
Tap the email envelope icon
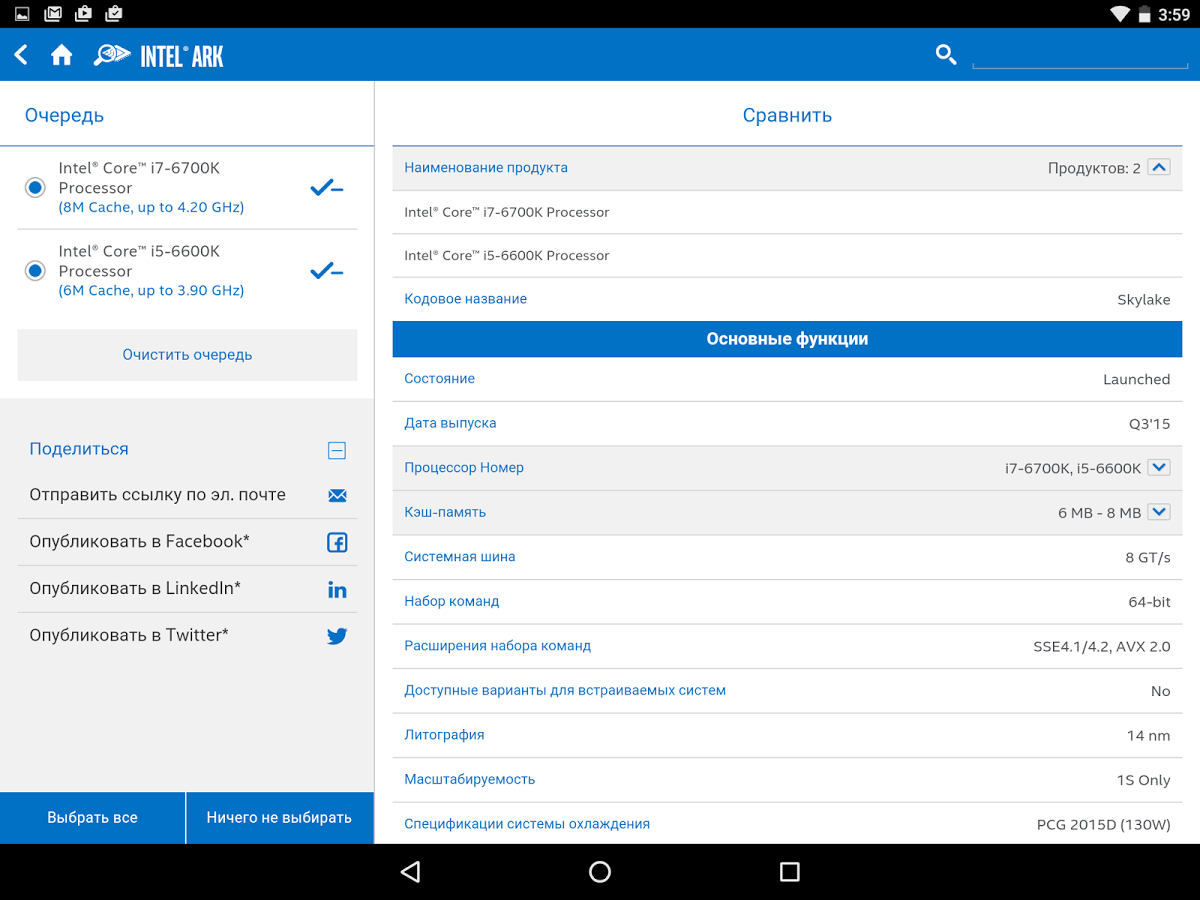click(x=337, y=495)
